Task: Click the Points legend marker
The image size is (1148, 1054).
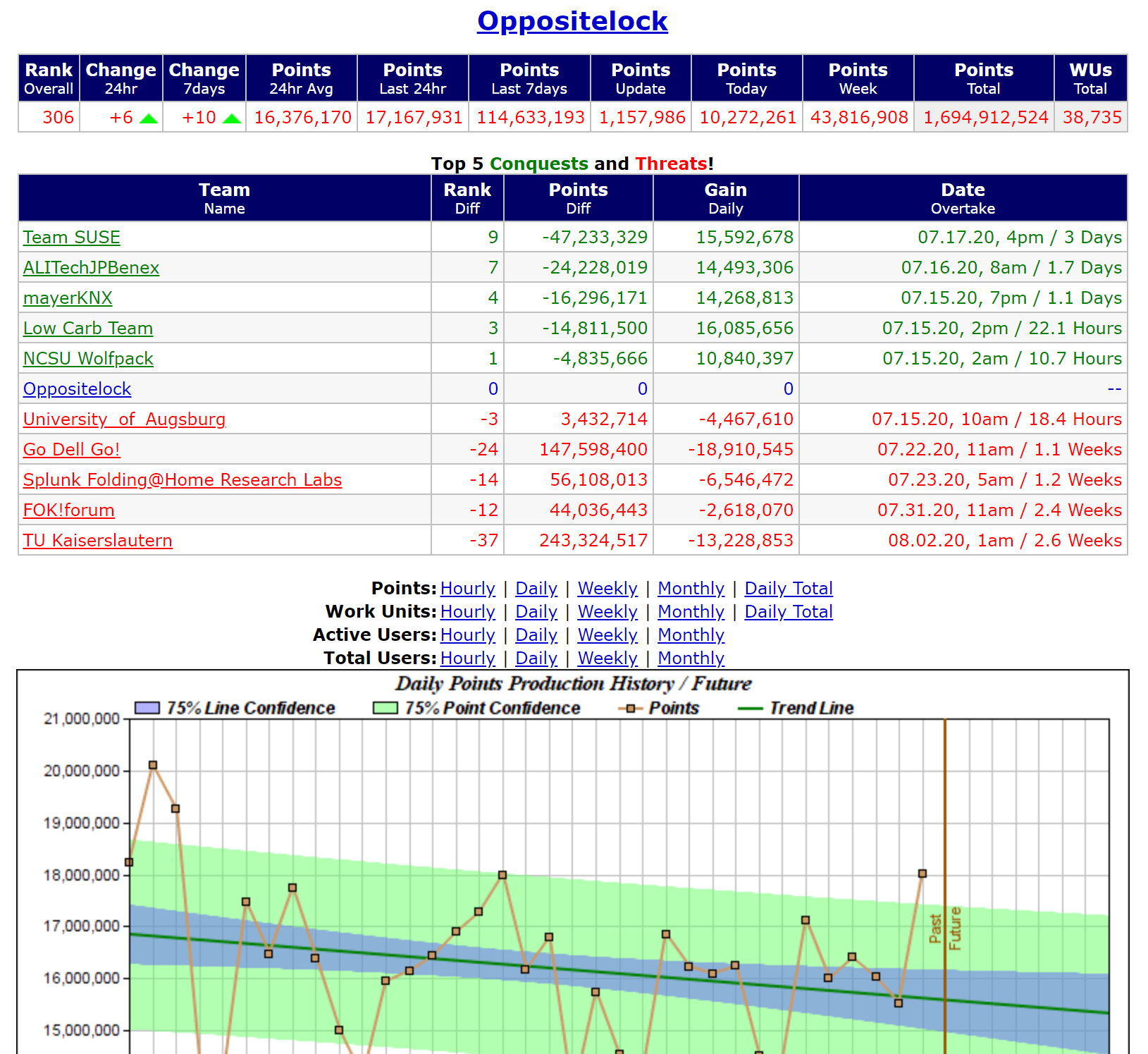Action: pyautogui.click(x=630, y=709)
